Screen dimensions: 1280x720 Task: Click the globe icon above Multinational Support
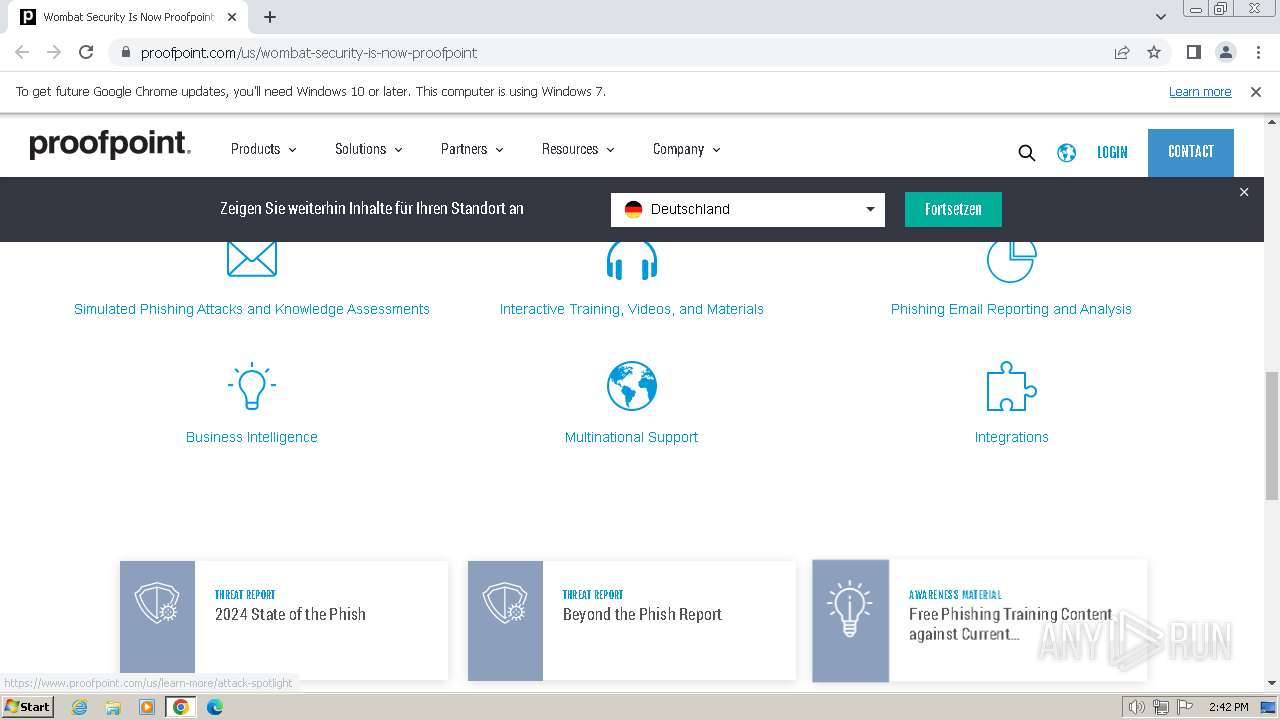[x=632, y=386]
